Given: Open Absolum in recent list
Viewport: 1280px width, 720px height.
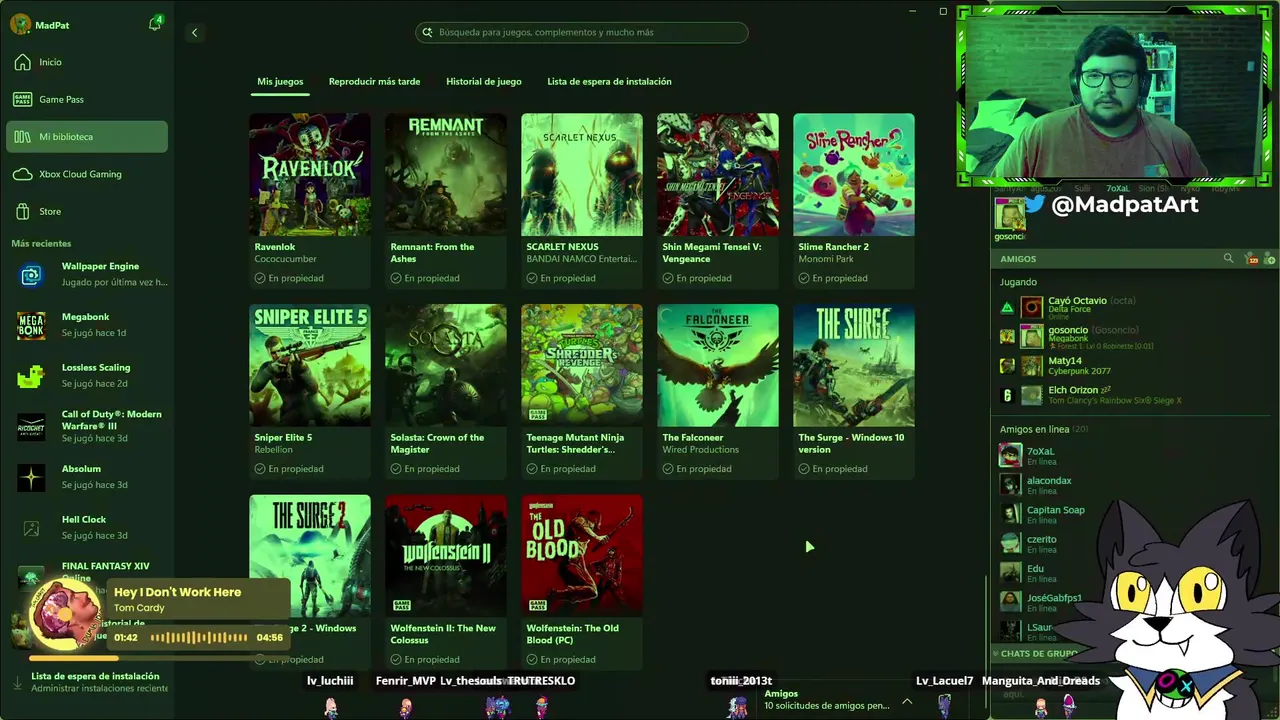Looking at the screenshot, I should (x=87, y=477).
